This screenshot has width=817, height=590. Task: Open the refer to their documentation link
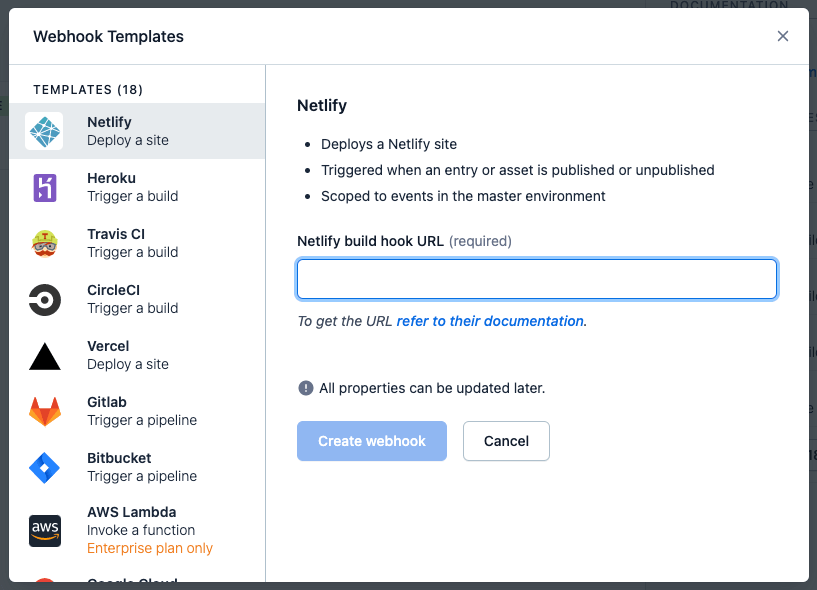click(x=490, y=321)
